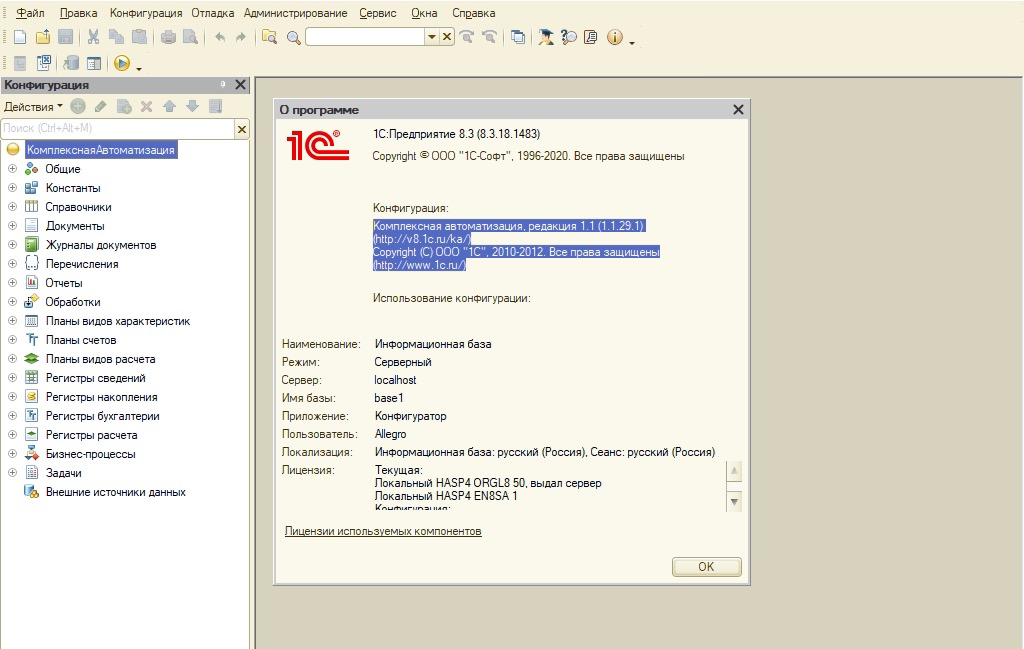Click the New document toolbar icon
This screenshot has width=1024, height=649.
coord(20,37)
